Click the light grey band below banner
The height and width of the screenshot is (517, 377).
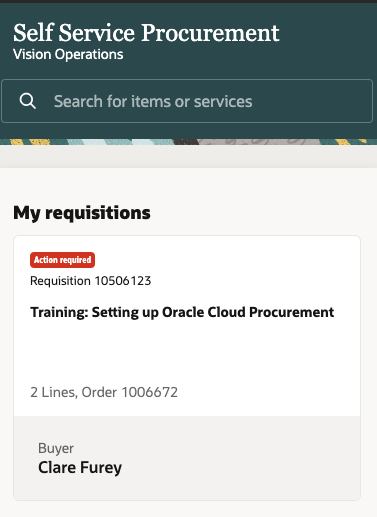188,156
